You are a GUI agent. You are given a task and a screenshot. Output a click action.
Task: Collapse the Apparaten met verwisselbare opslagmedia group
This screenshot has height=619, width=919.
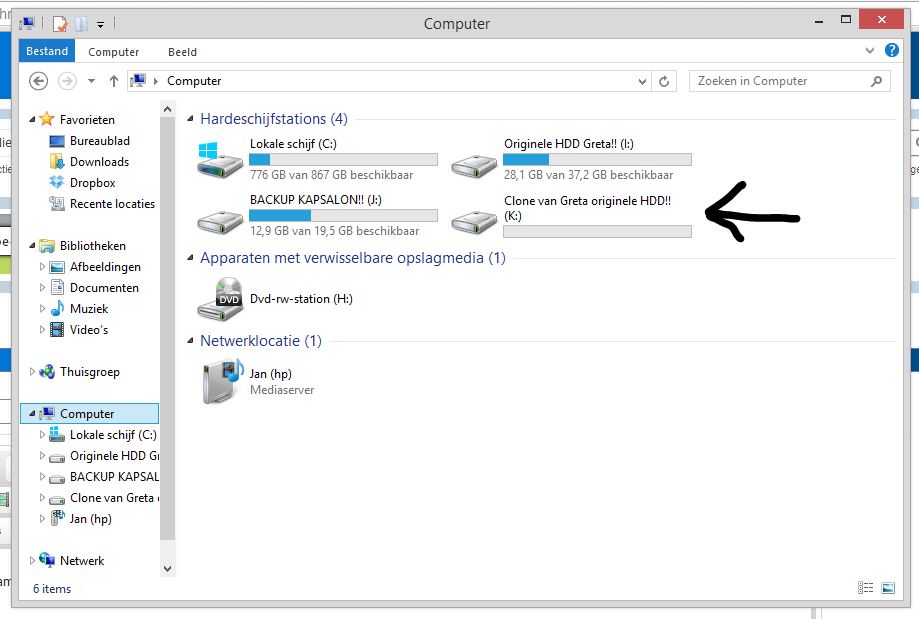click(190, 258)
